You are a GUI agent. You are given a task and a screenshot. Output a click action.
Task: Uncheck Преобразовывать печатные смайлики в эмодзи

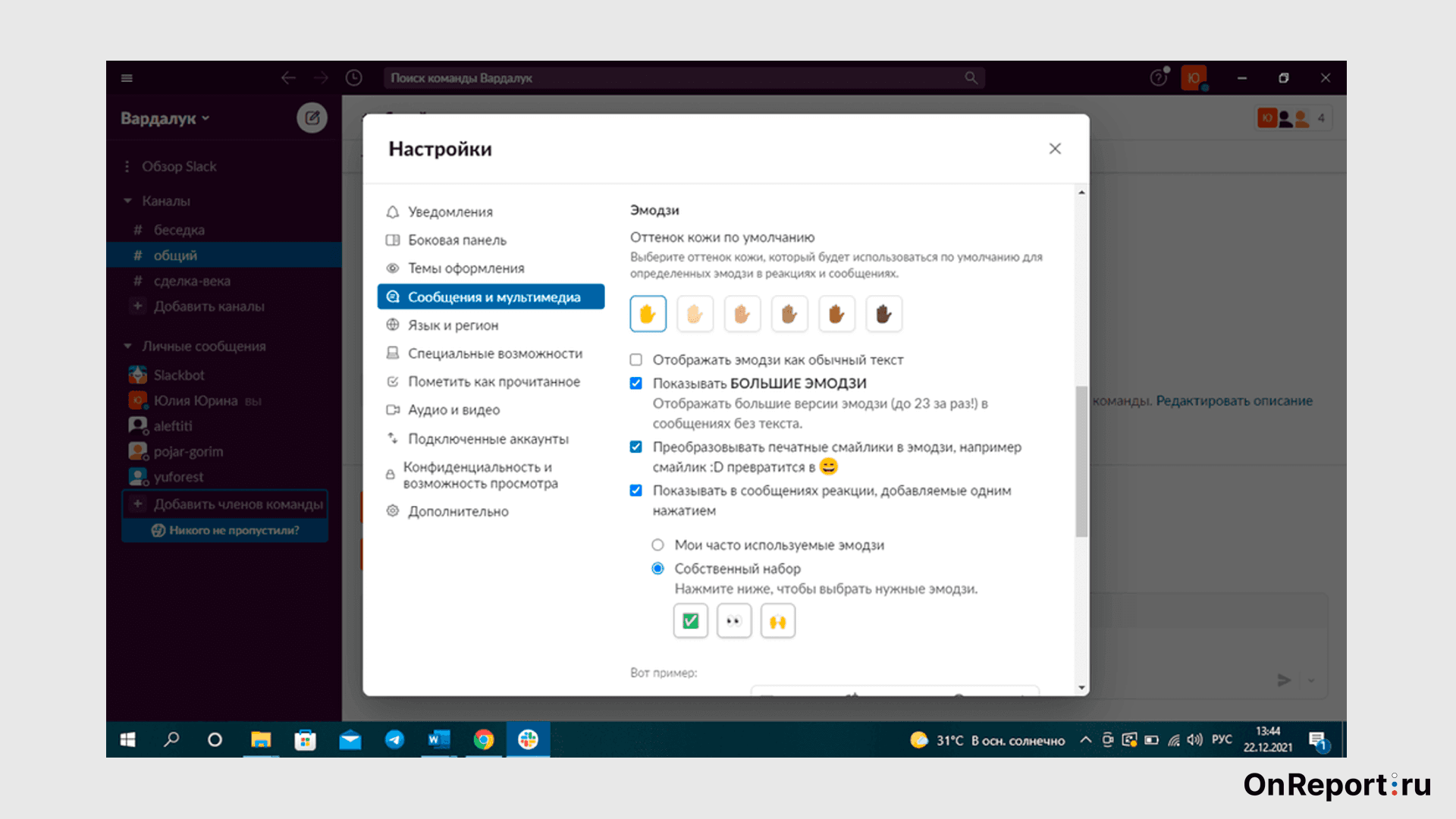(x=636, y=447)
